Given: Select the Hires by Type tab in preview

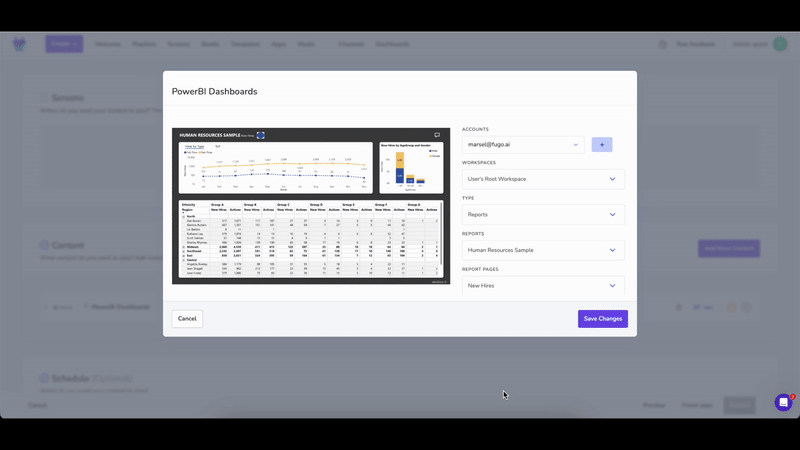Looking at the screenshot, I should (x=194, y=146).
